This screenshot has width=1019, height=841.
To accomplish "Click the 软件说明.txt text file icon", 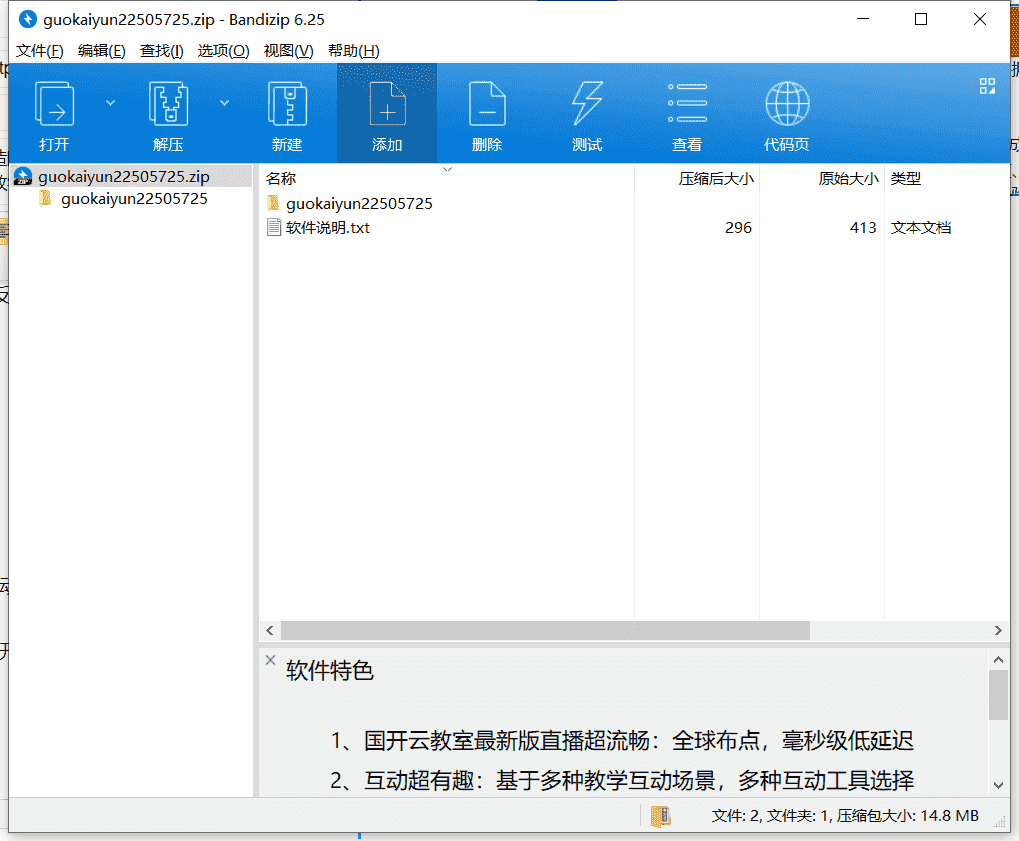I will (274, 227).
